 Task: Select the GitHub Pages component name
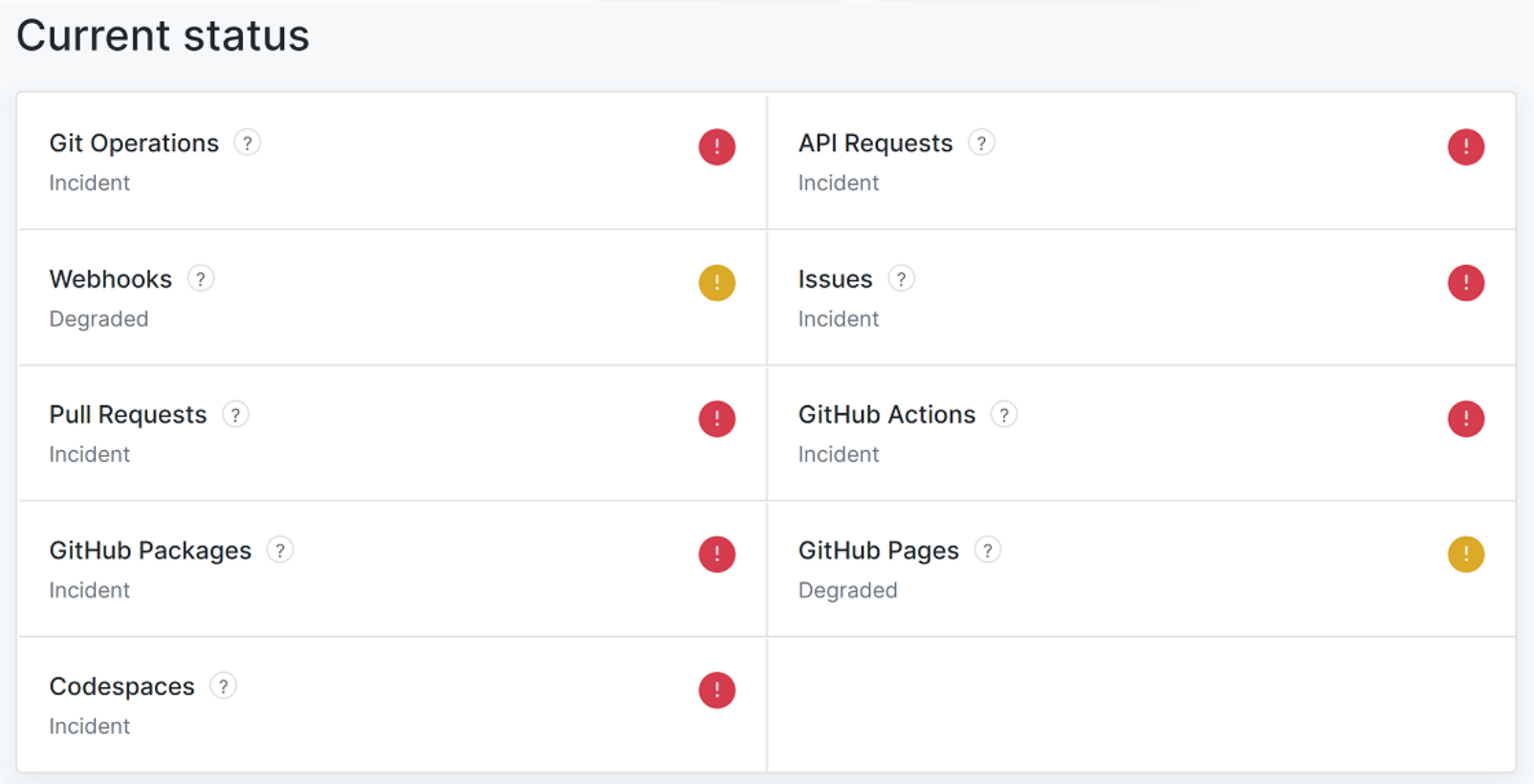[878, 551]
